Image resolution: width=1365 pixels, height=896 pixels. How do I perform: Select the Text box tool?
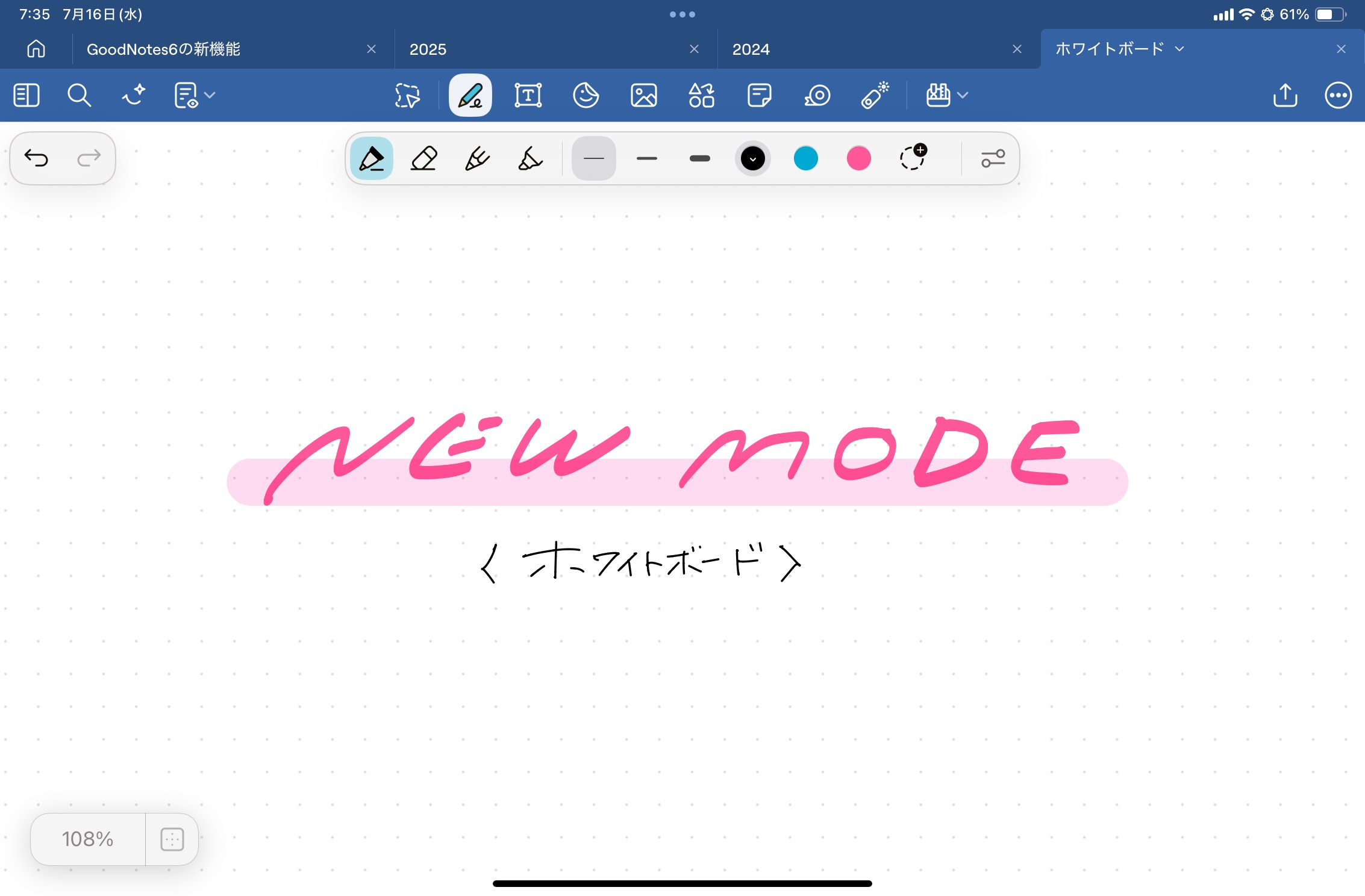tap(528, 95)
